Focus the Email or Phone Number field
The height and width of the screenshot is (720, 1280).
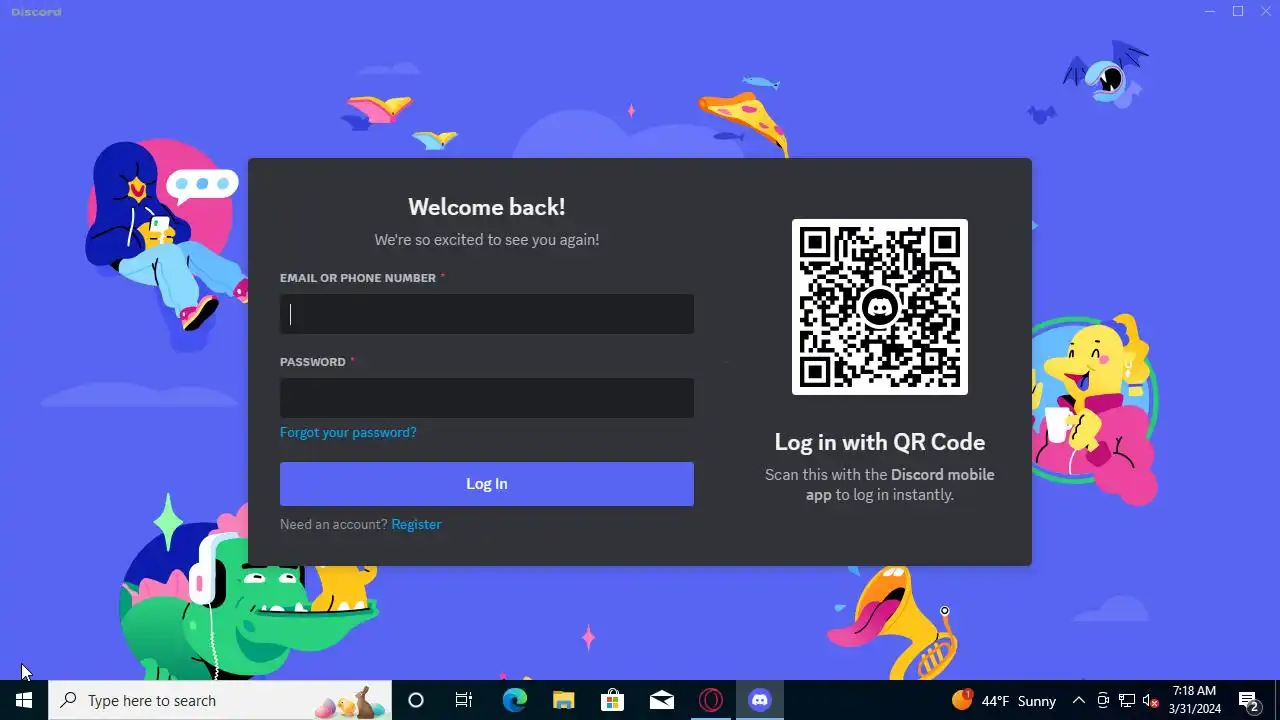click(x=487, y=314)
